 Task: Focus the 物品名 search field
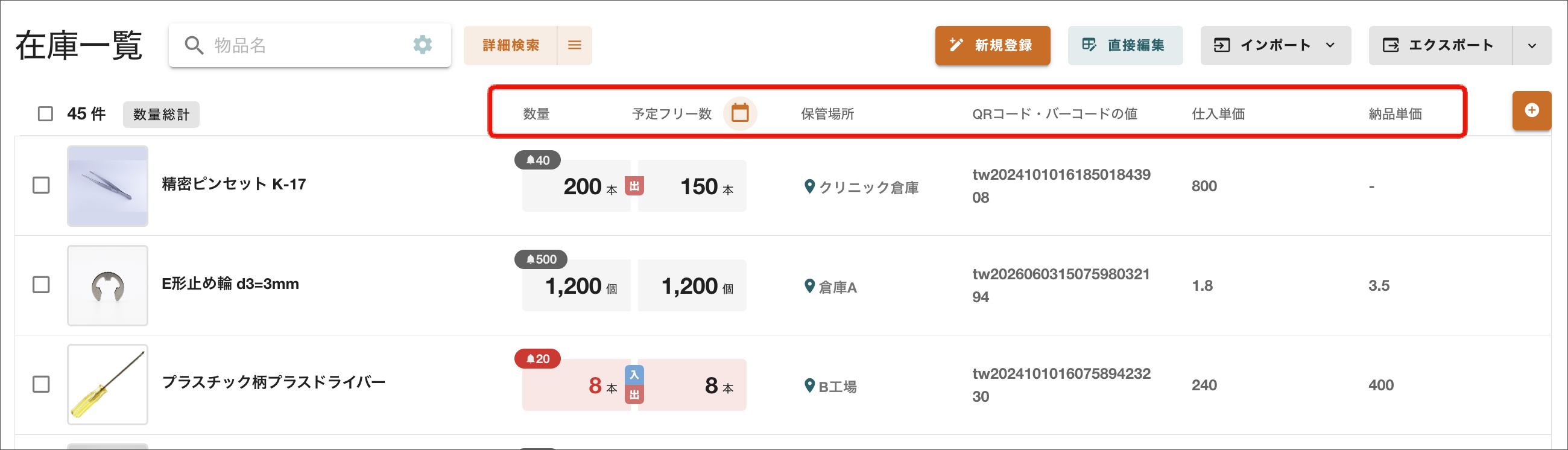pyautogui.click(x=310, y=45)
